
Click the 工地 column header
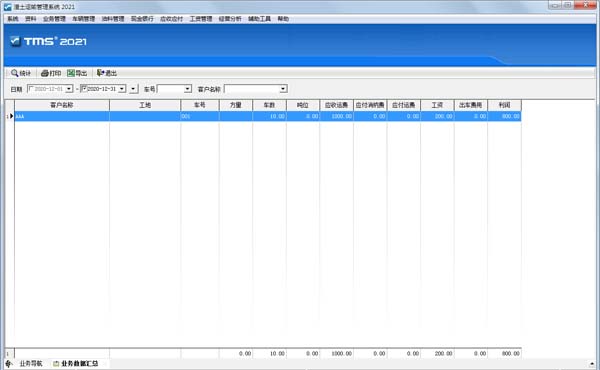pos(145,105)
